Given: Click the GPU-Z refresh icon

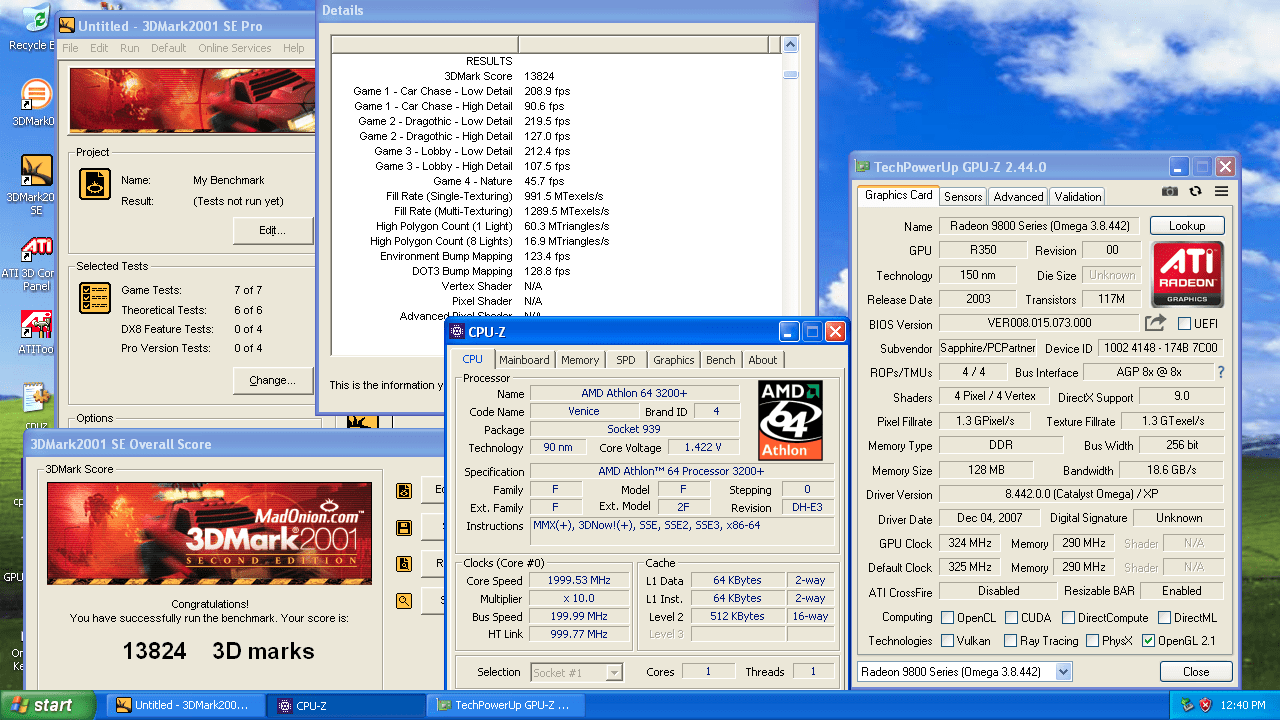Looking at the screenshot, I should coord(1195,192).
